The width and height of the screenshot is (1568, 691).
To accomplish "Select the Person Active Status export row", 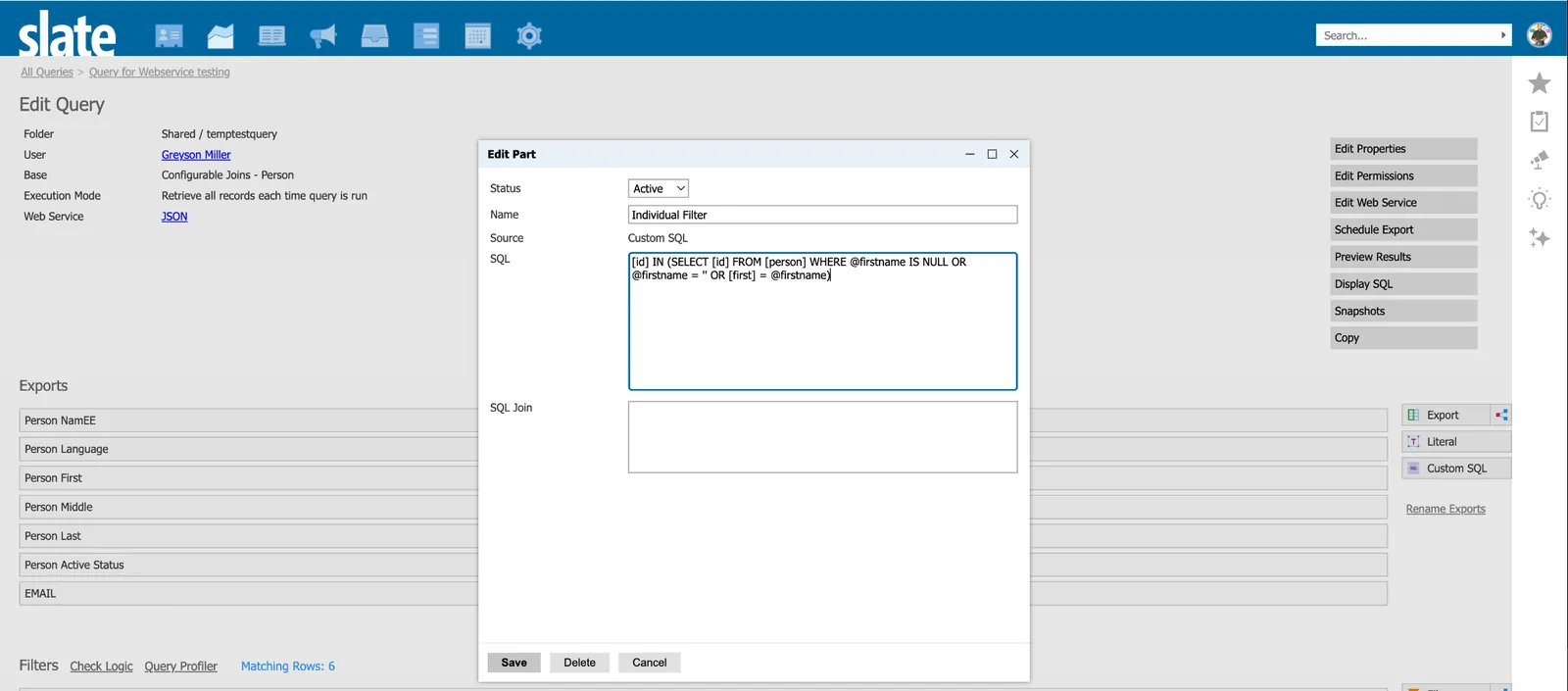I will (x=703, y=565).
